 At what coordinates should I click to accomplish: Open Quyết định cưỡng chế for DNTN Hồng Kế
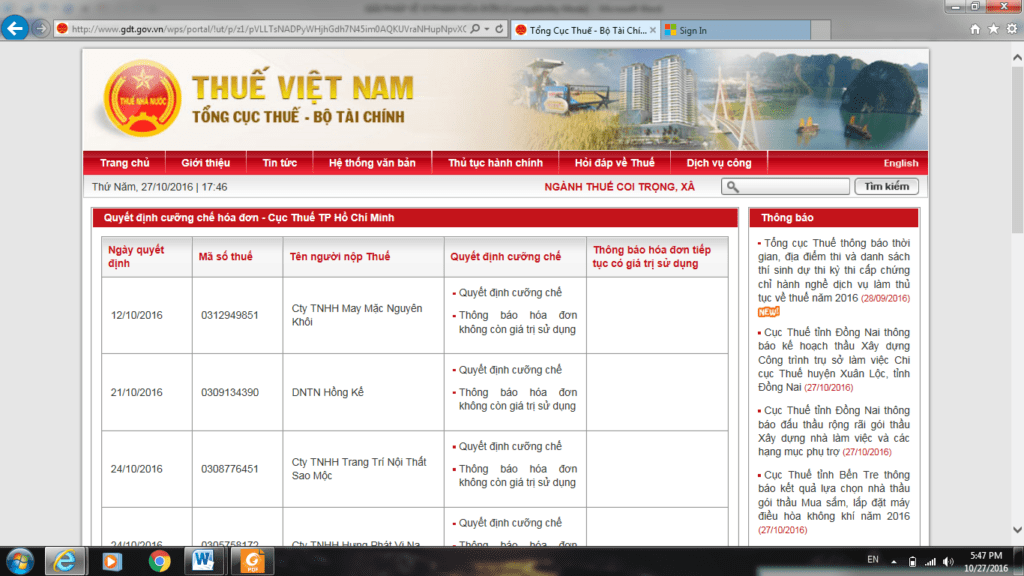click(510, 370)
